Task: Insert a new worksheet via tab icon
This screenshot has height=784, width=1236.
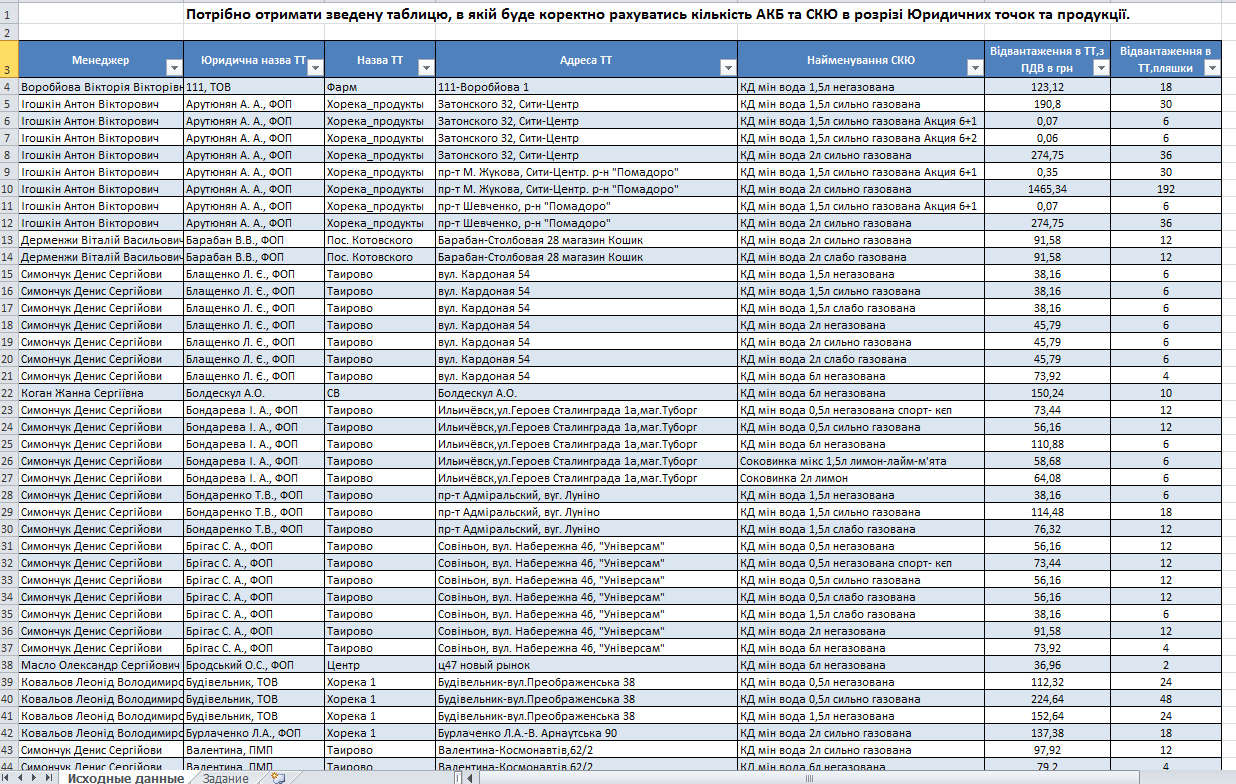Action: (278, 777)
